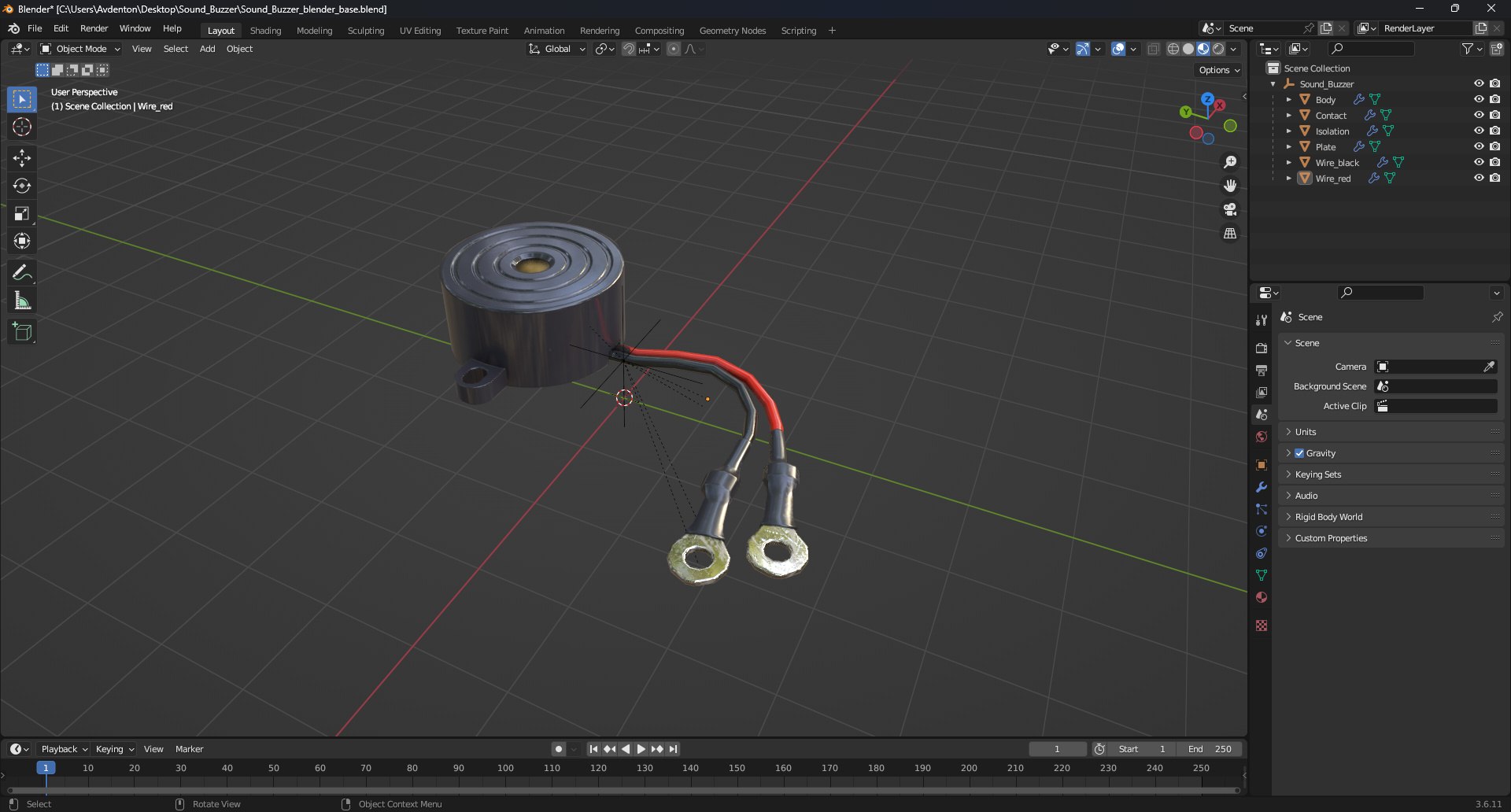Open the Output properties tab
The height and width of the screenshot is (812, 1511).
[1262, 370]
